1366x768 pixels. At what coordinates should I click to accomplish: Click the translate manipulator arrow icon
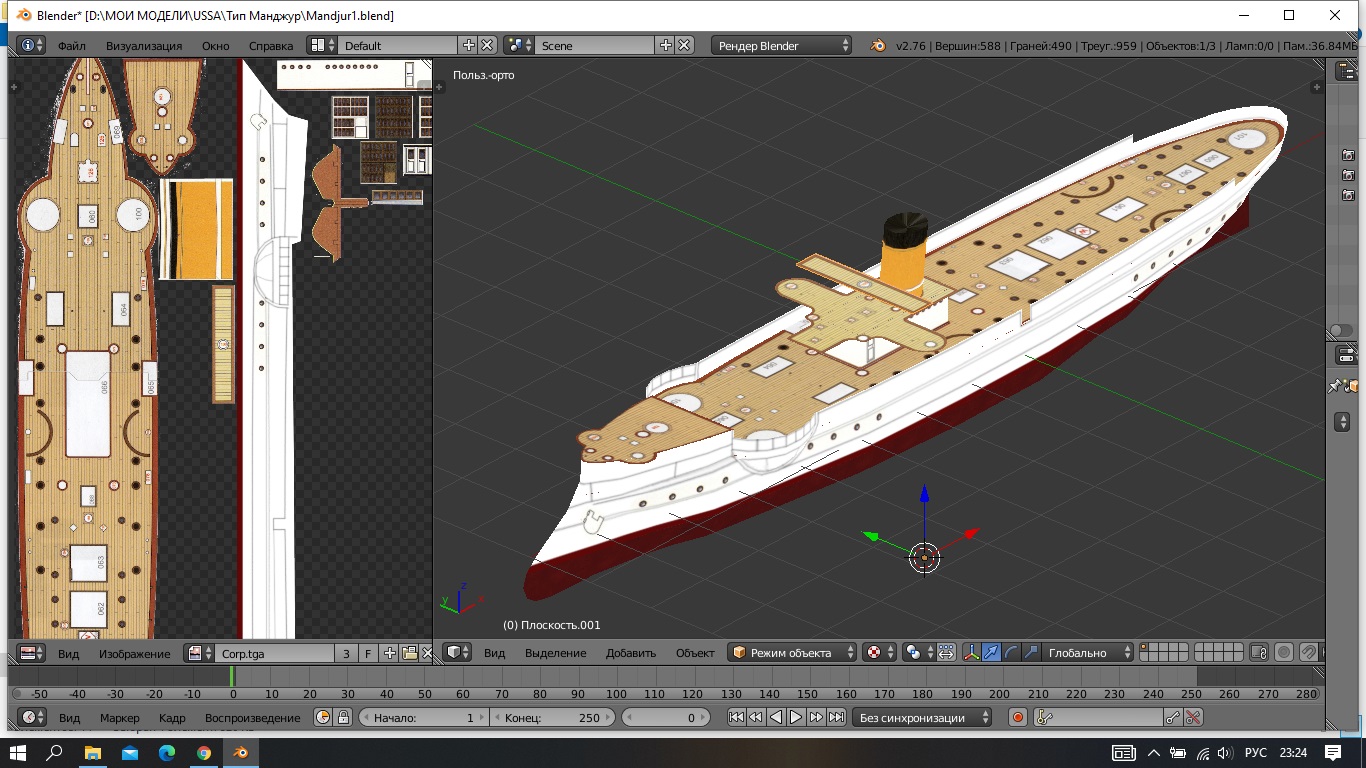(991, 653)
